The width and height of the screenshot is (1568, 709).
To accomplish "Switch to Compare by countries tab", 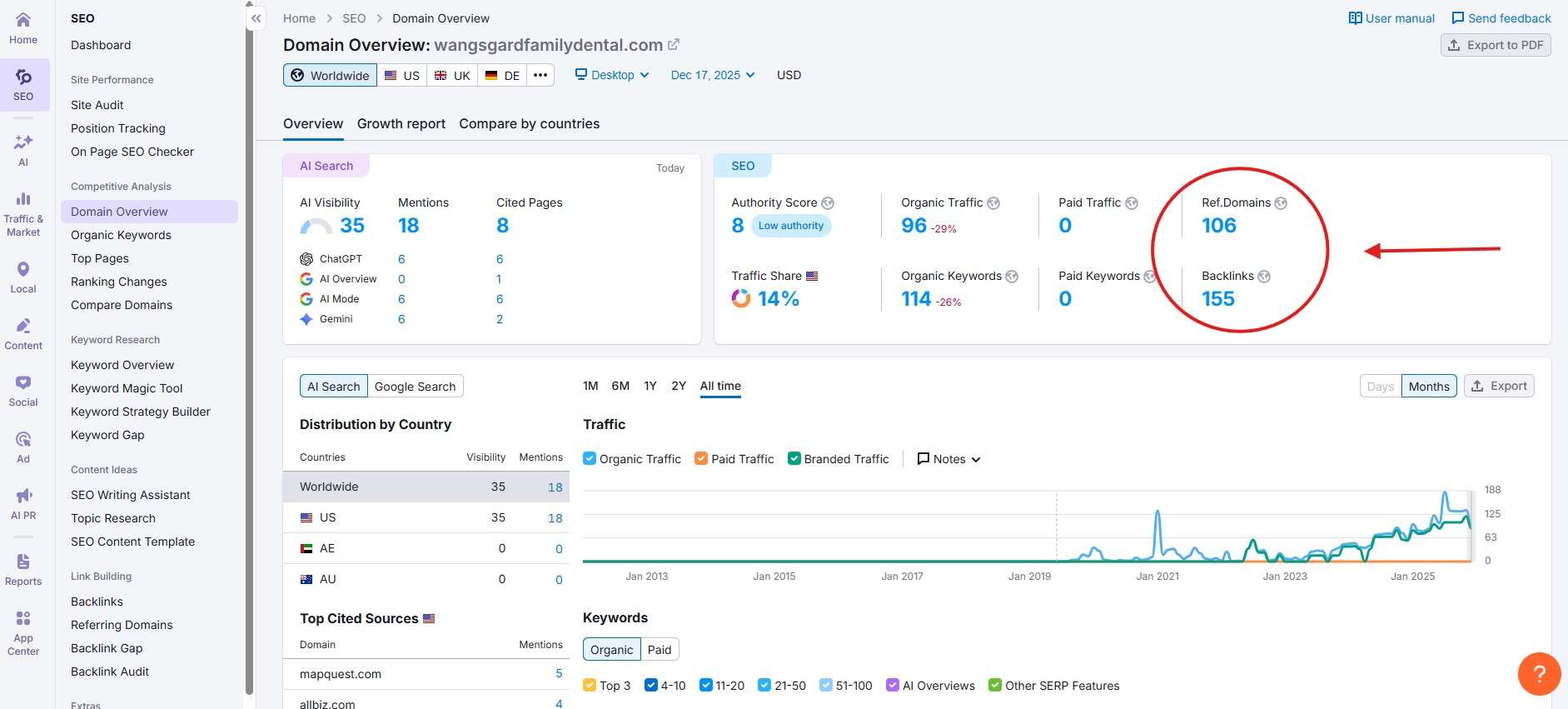I will point(530,123).
